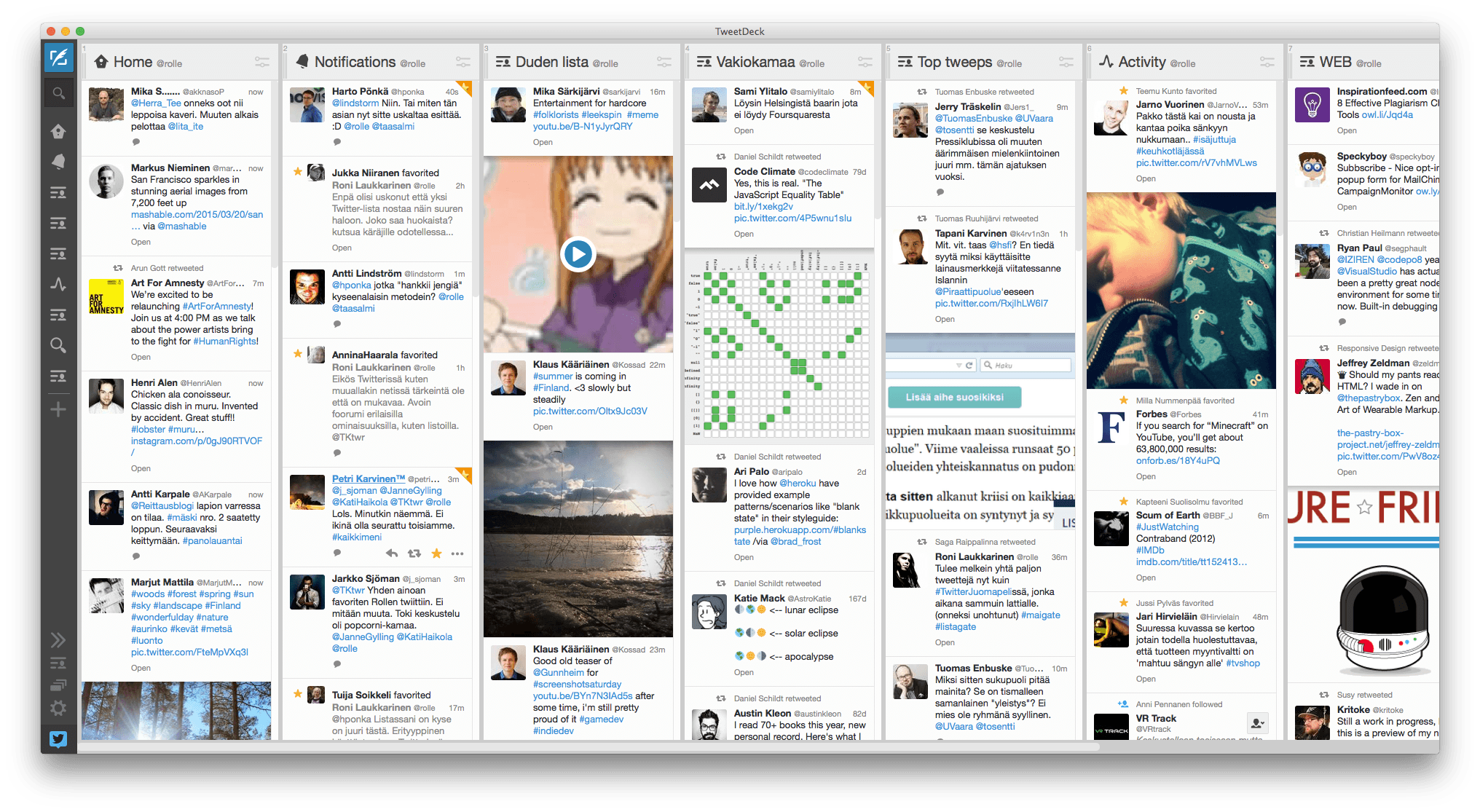Open conversation bubble under Mika S. tweet
Screen dimensions: 1480x812
tap(135, 142)
